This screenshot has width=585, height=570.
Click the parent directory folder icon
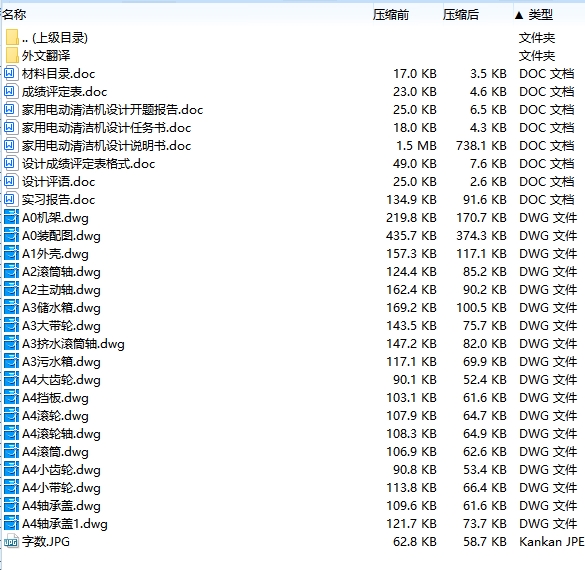point(12,37)
